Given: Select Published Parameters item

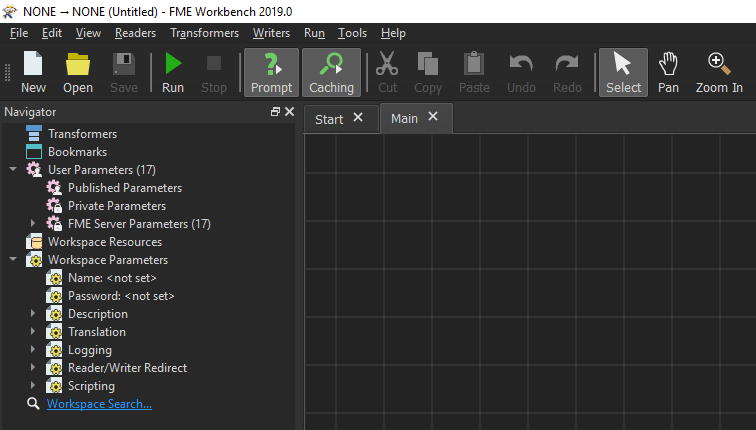Looking at the screenshot, I should click(x=125, y=188).
